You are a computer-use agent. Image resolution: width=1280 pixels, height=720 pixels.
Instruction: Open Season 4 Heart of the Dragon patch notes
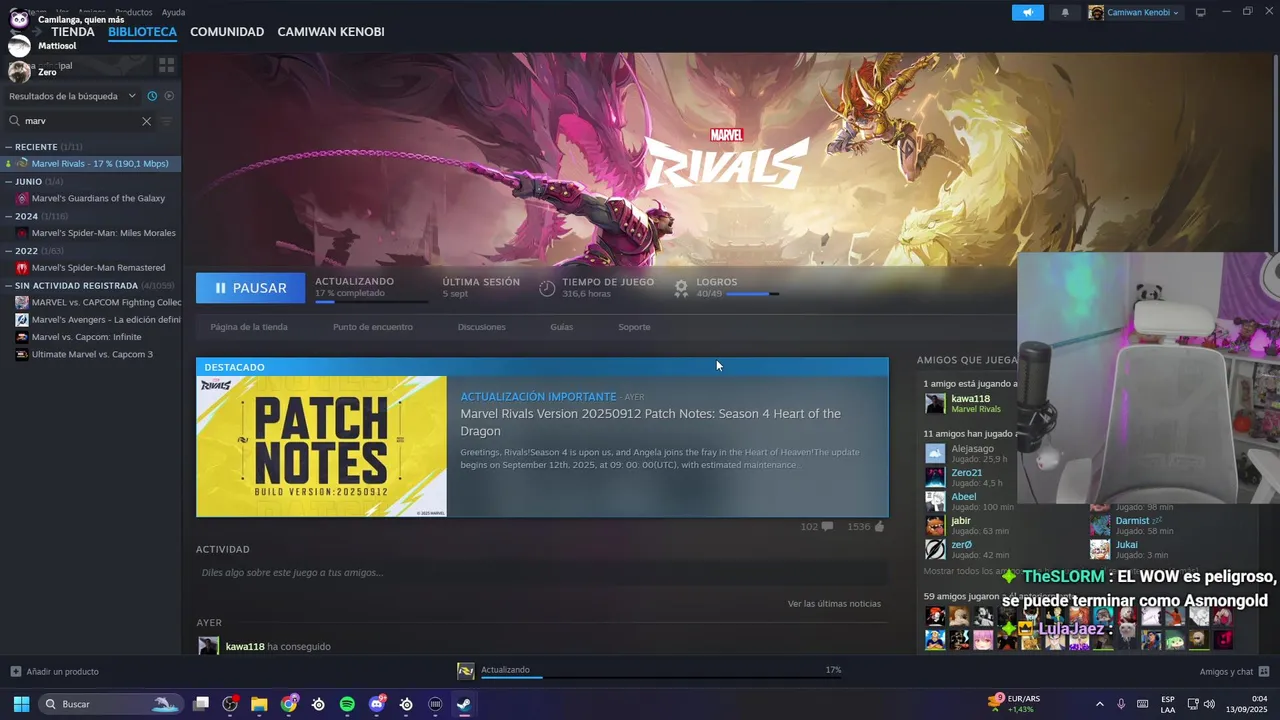650,422
